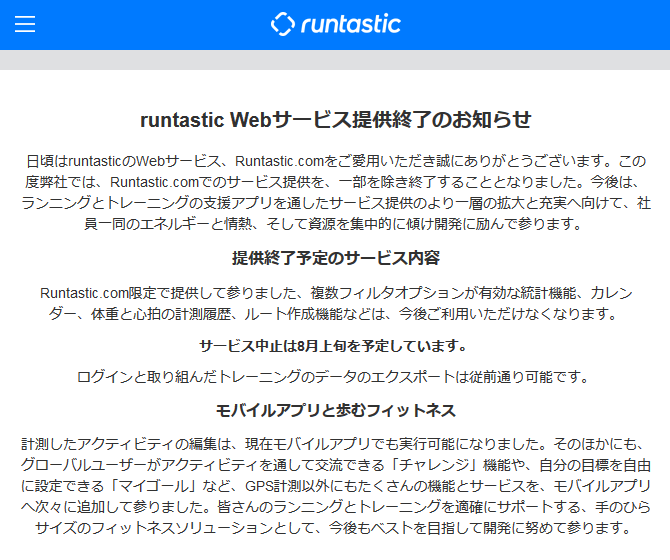The width and height of the screenshot is (670, 560).
Task: Click the line starting 'ランニングとトレーニングの支援アプリ'
Action: tap(335, 203)
